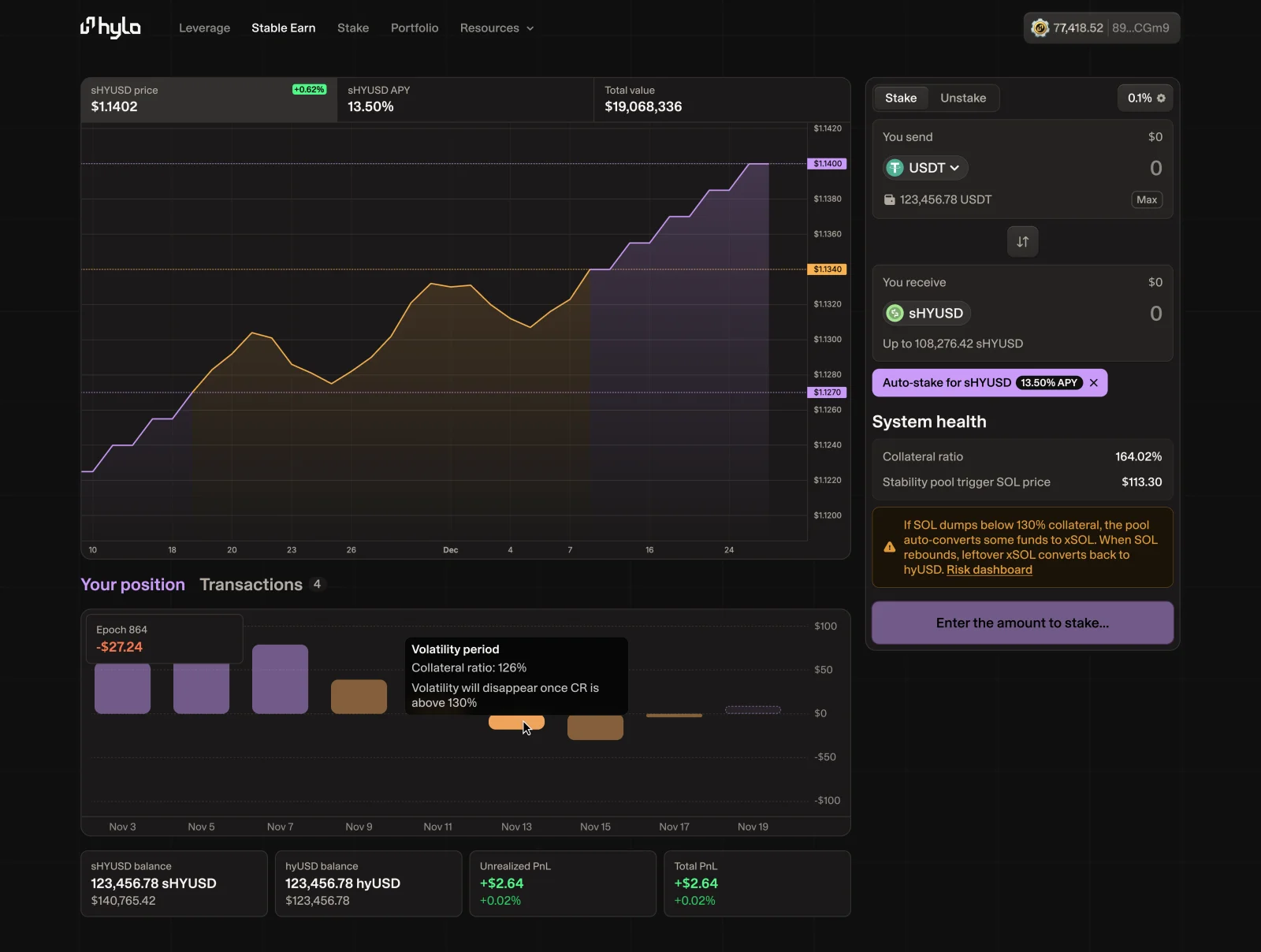The height and width of the screenshot is (952, 1261).
Task: Go to the Stake nav item
Action: tap(353, 28)
